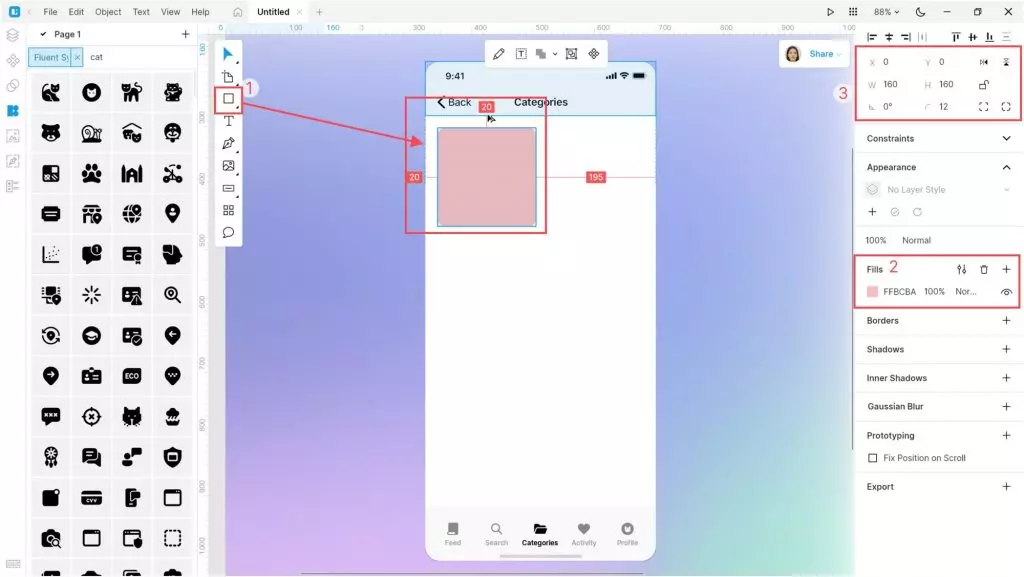Click the create component icon
Image resolution: width=1024 pixels, height=577 pixels.
pos(594,54)
